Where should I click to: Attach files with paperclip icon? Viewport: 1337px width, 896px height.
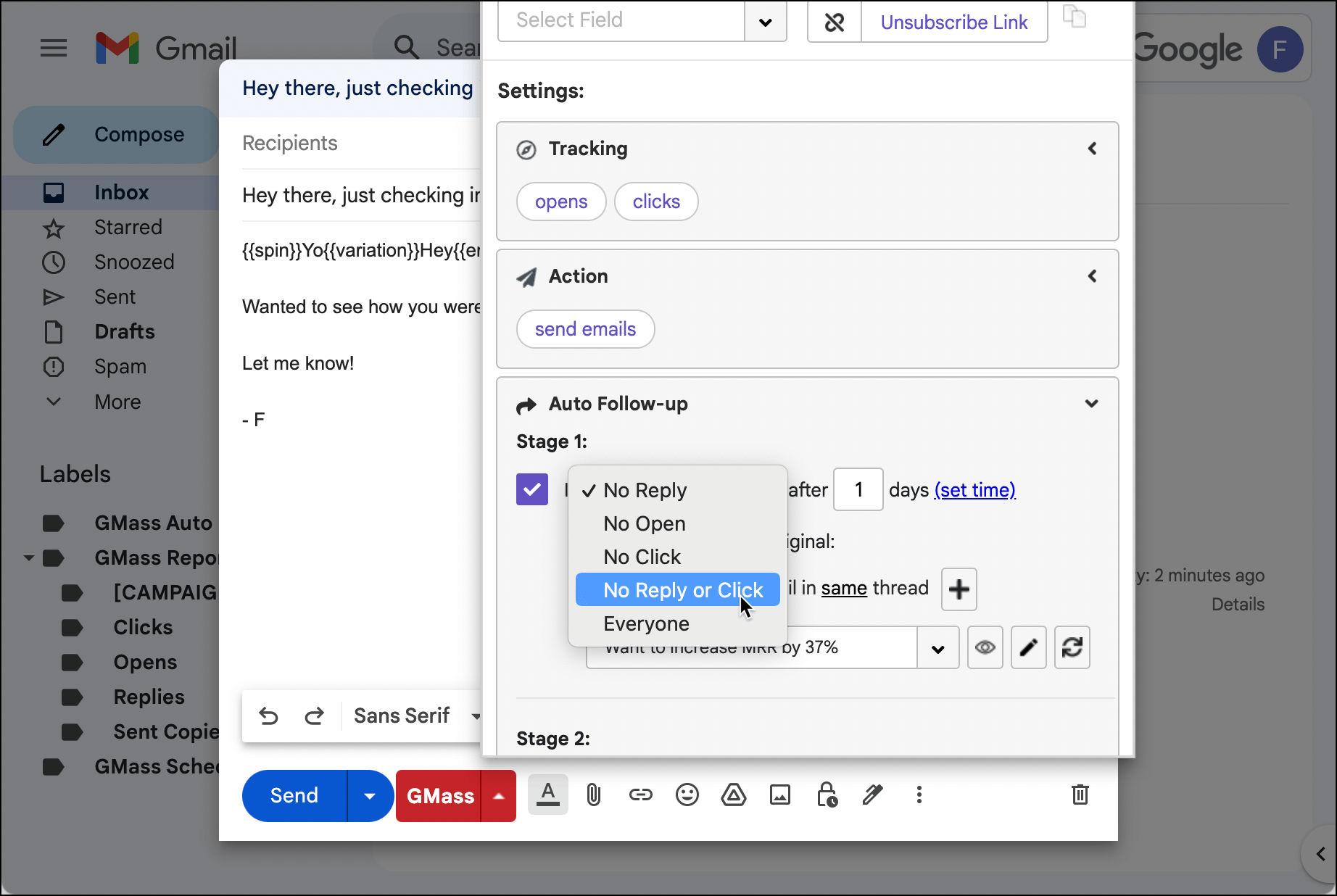coord(594,795)
